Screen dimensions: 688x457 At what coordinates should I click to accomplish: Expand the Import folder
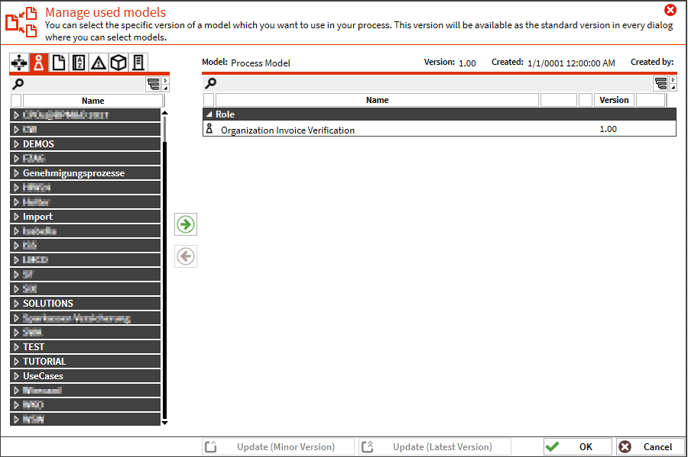tap(16, 217)
